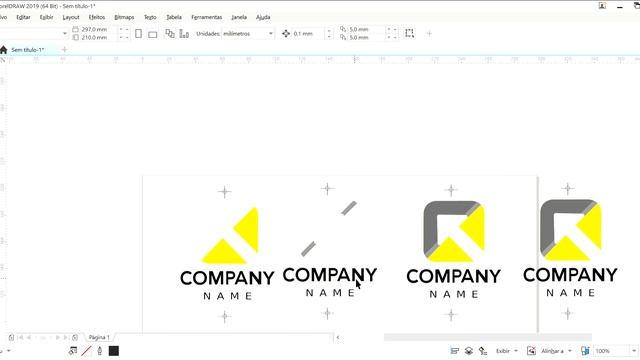
Task: Open the user account sign-in icon
Action: click(x=602, y=6)
